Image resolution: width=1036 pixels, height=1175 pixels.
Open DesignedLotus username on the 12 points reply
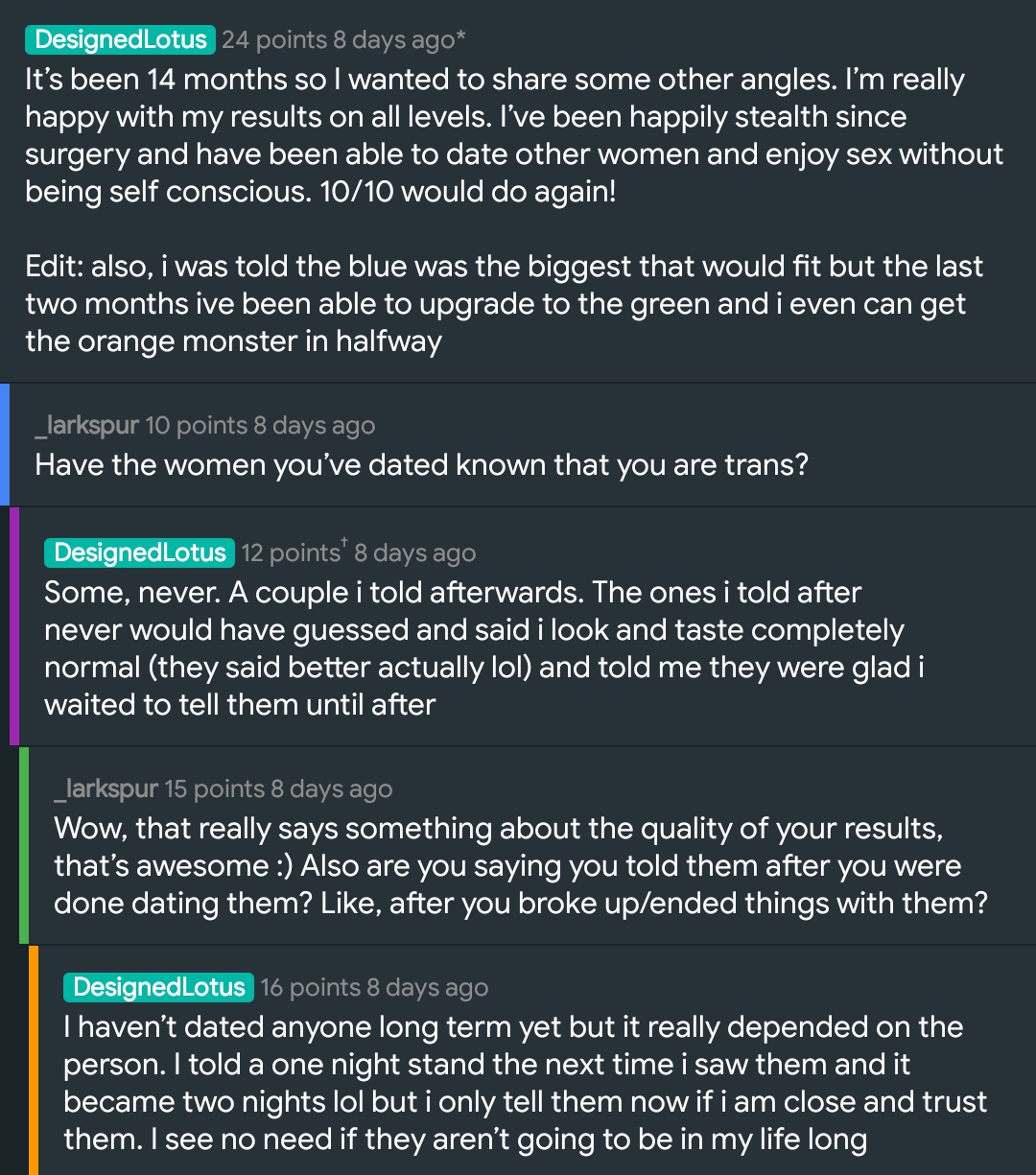click(139, 552)
